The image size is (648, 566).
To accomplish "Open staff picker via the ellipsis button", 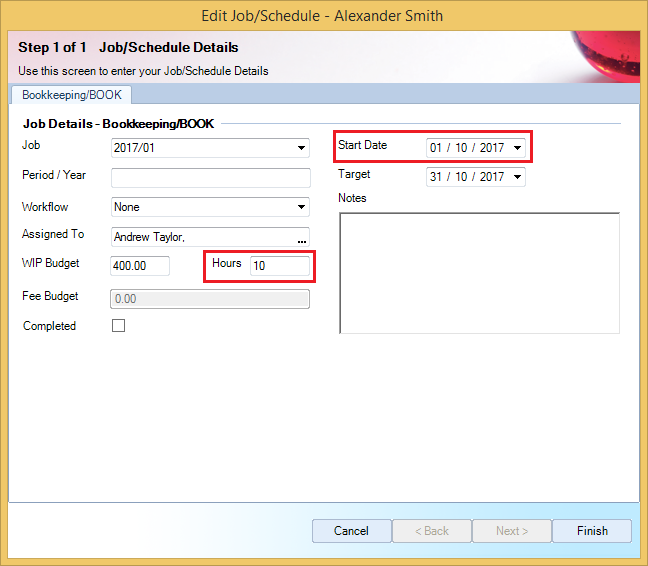I will 302,239.
